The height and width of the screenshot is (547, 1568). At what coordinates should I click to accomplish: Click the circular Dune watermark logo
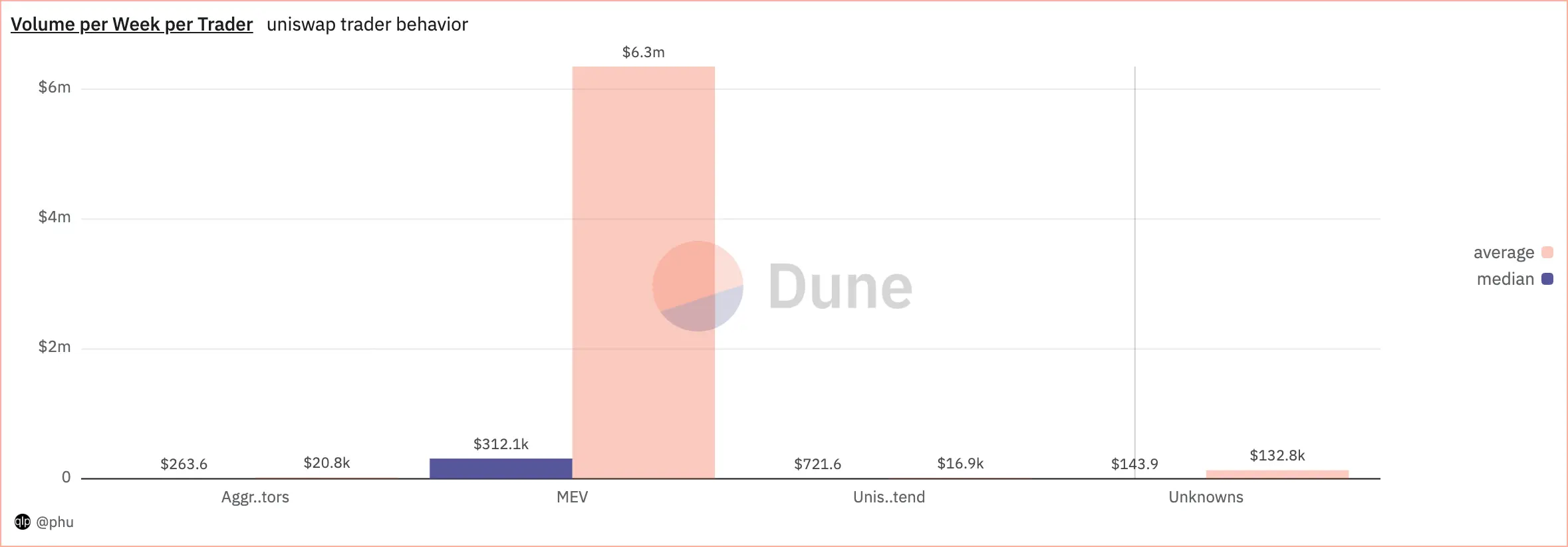698,286
